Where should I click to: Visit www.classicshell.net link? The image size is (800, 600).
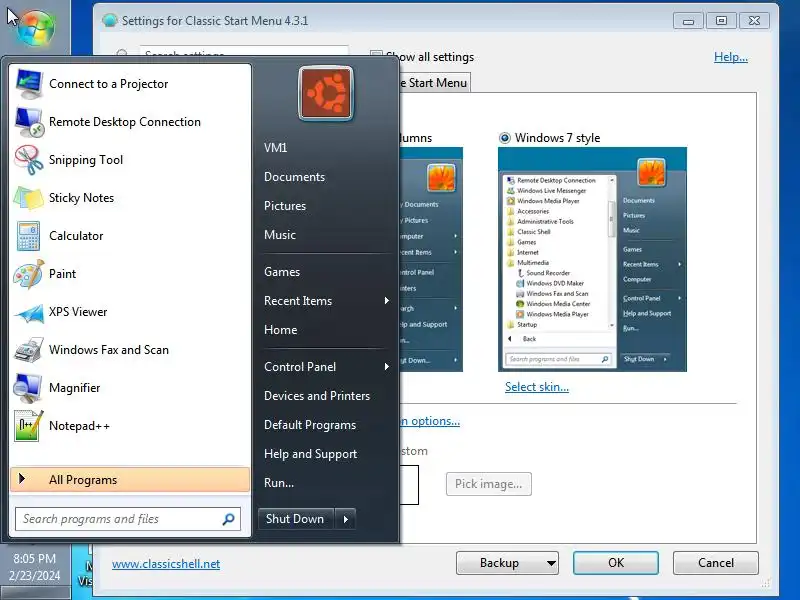pos(166,564)
